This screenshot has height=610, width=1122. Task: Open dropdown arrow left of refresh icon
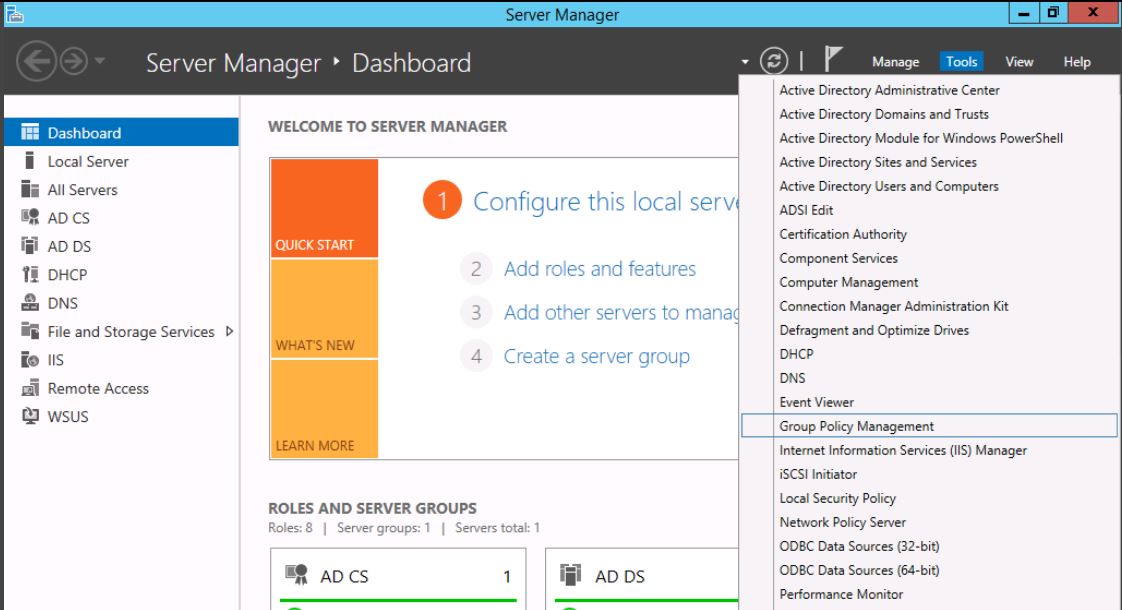point(745,63)
